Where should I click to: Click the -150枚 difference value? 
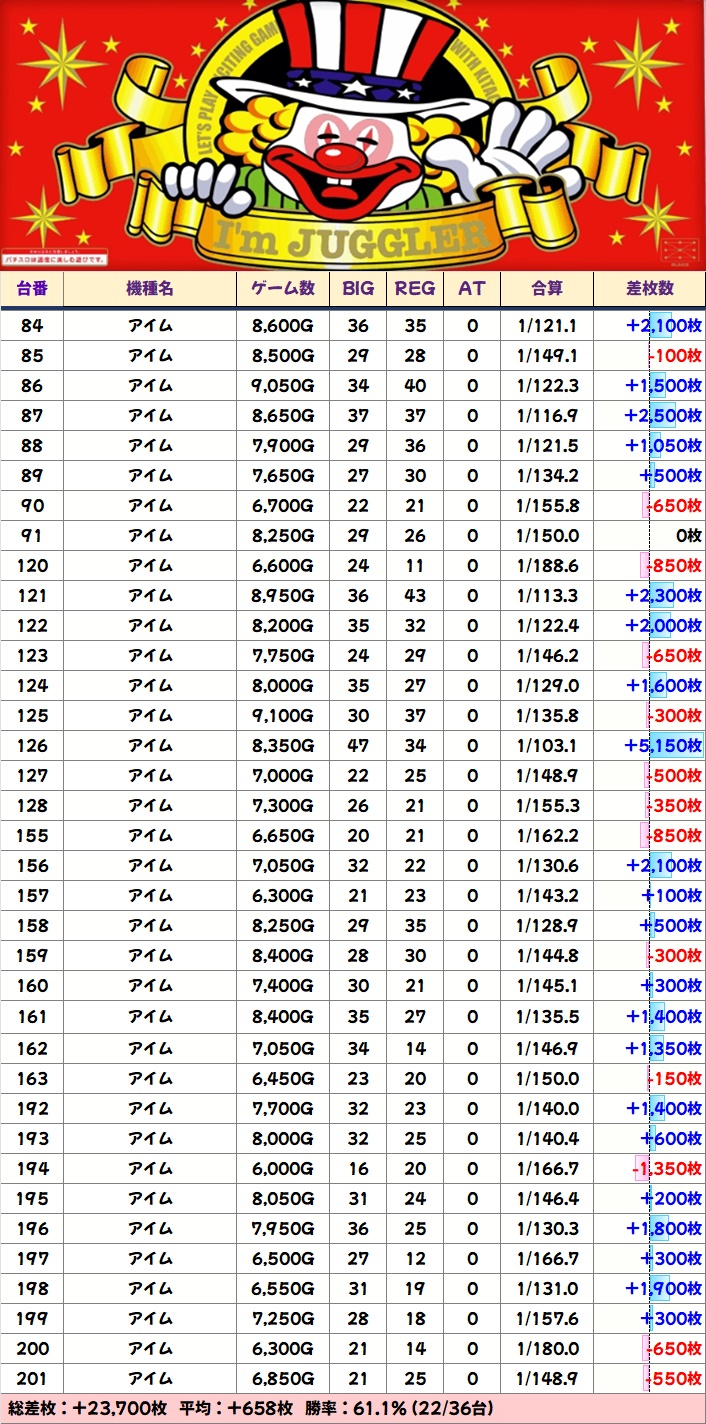[x=675, y=1078]
